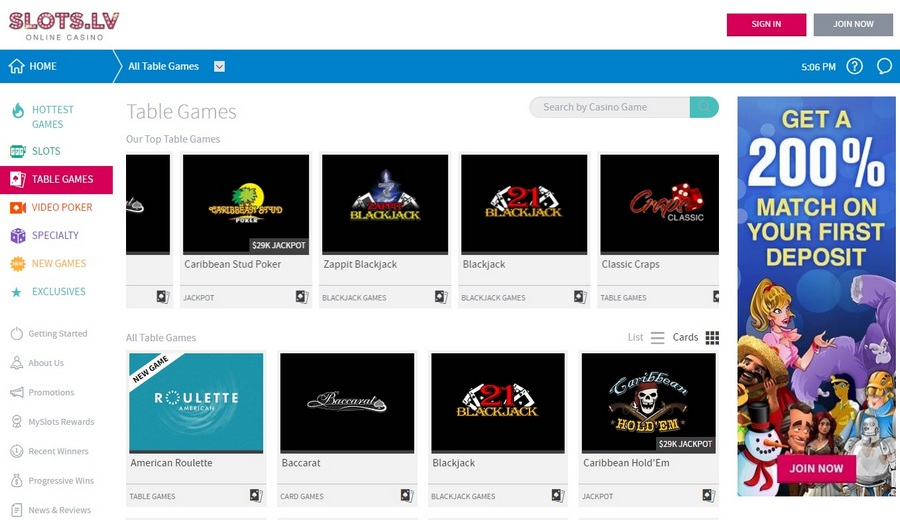900x520 pixels.
Task: Click the Jackpot tag under Caribbean Hold'Em
Action: (598, 496)
